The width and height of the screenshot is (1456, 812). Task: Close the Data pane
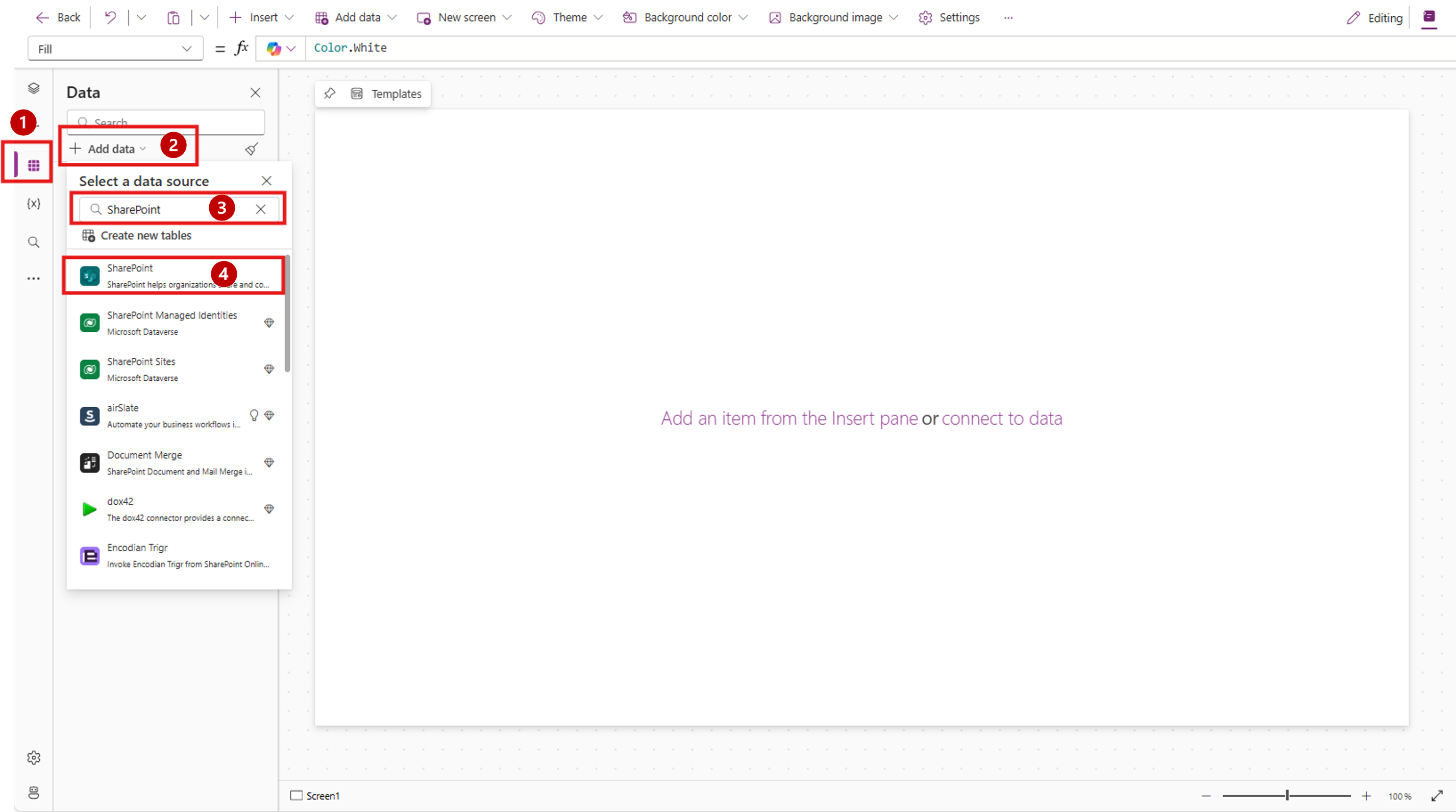click(256, 93)
